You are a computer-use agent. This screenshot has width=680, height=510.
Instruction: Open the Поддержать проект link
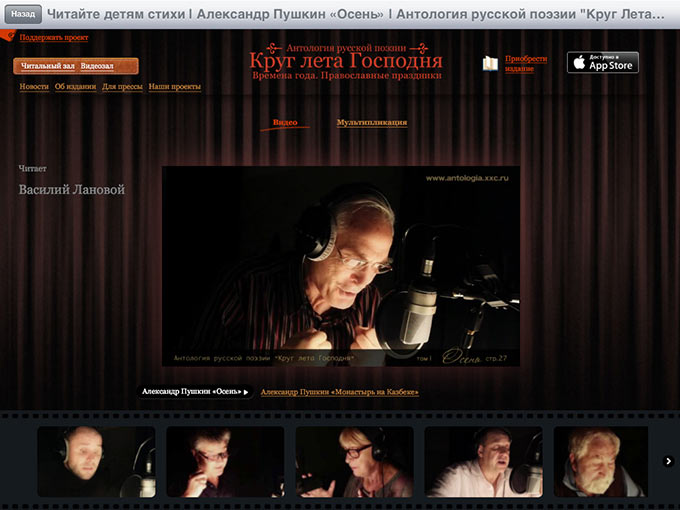(54, 38)
